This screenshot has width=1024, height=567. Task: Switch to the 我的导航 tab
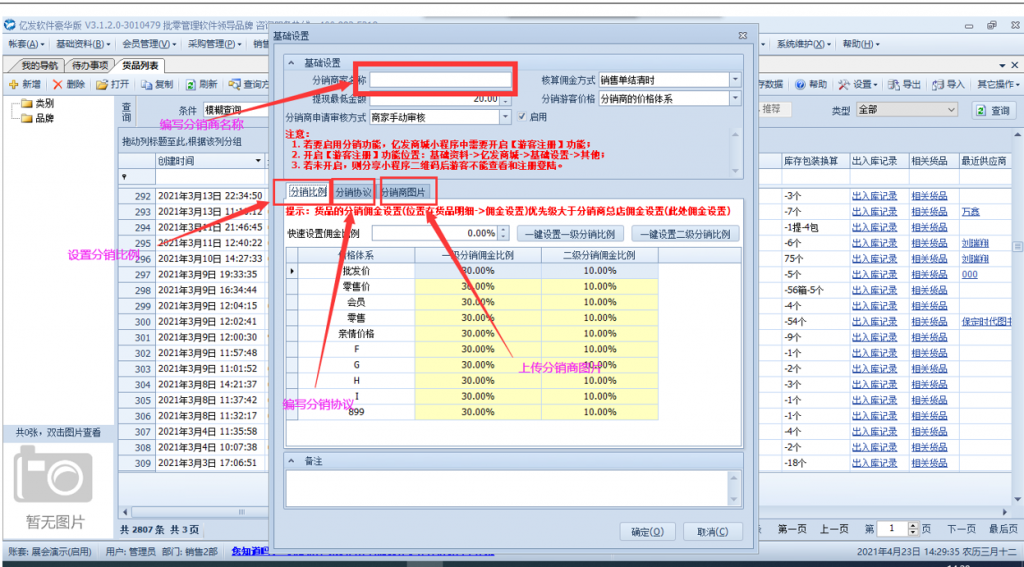pyautogui.click(x=38, y=65)
